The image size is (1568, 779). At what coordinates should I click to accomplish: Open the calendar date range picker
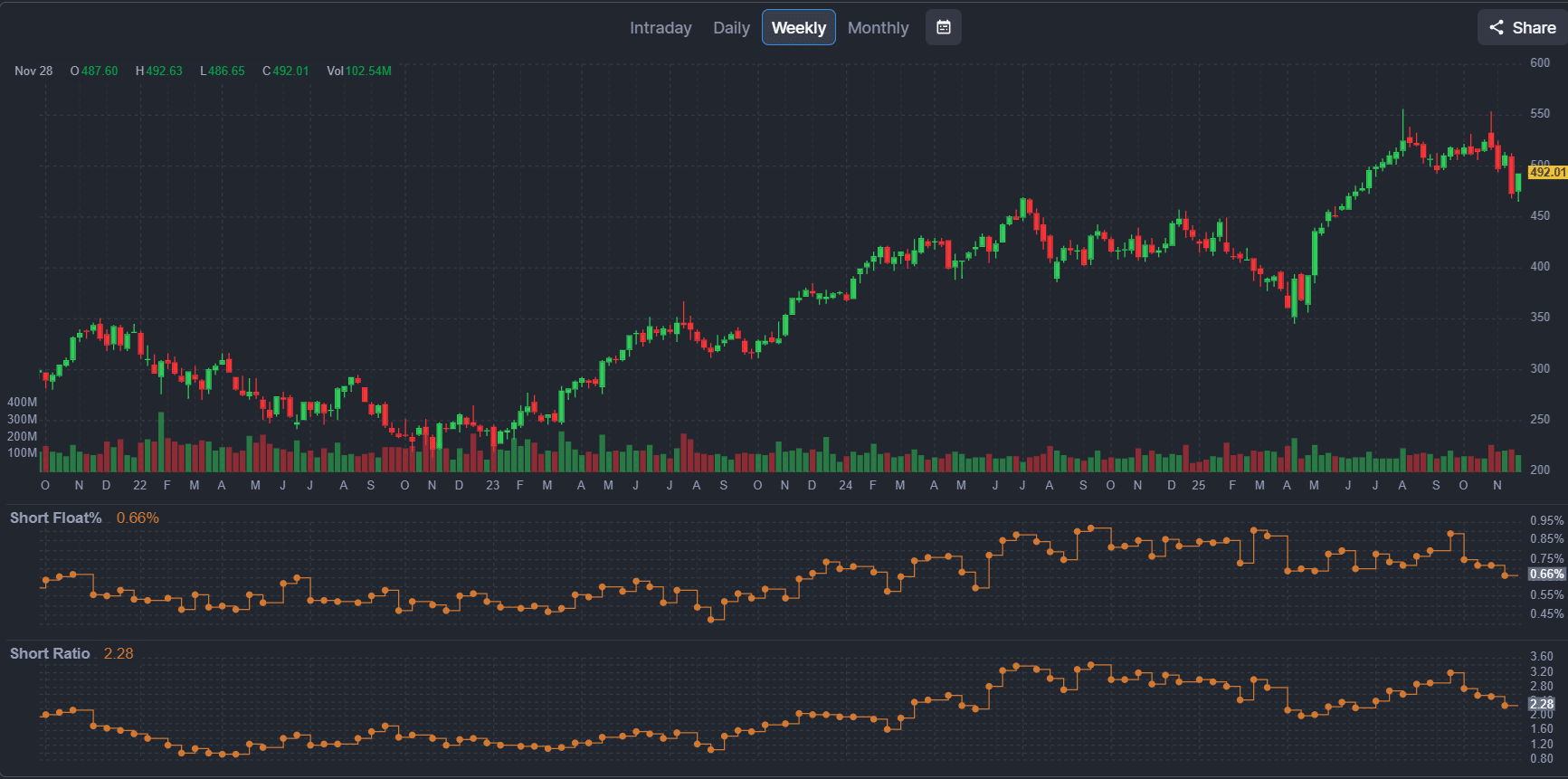[943, 27]
